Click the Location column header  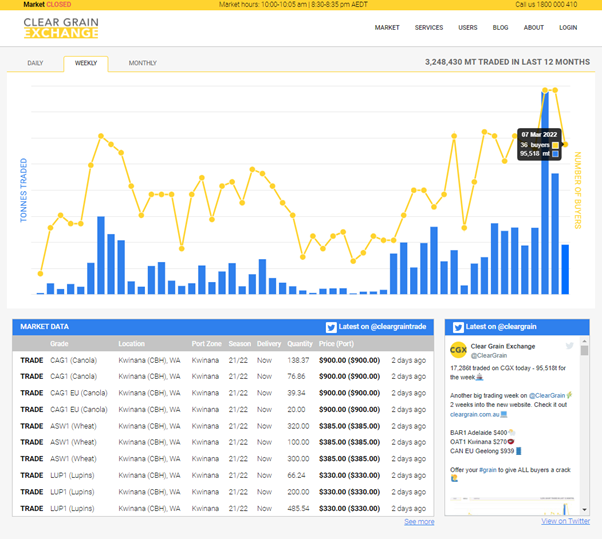[x=132, y=344]
